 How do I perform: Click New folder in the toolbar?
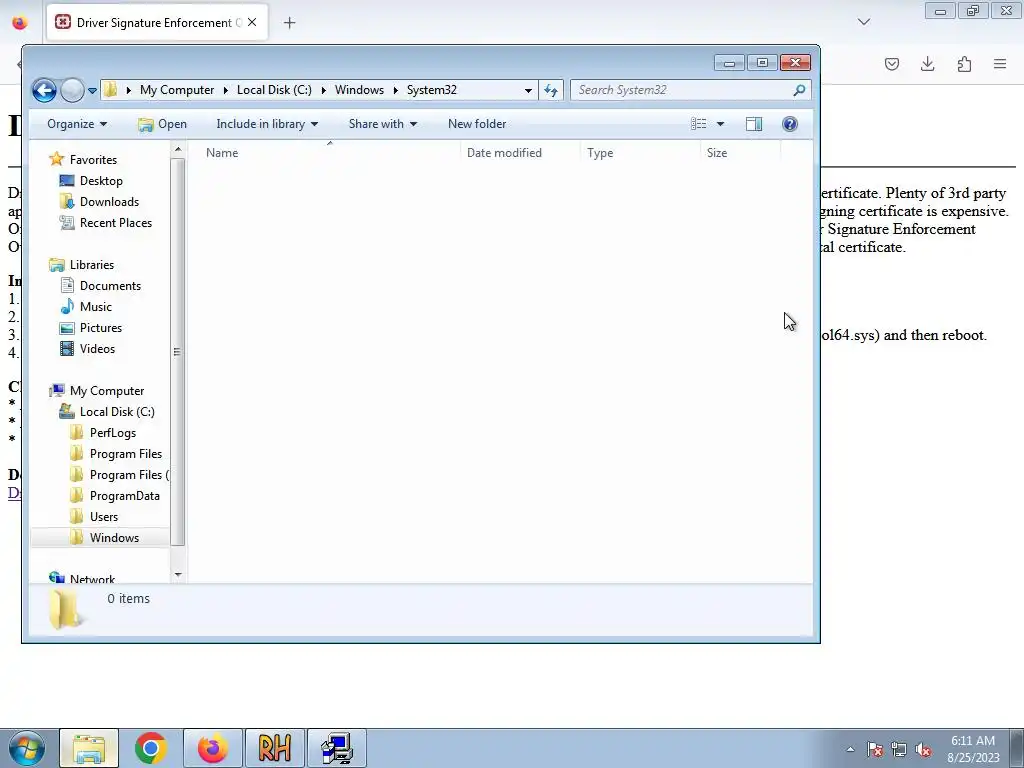pyautogui.click(x=477, y=124)
